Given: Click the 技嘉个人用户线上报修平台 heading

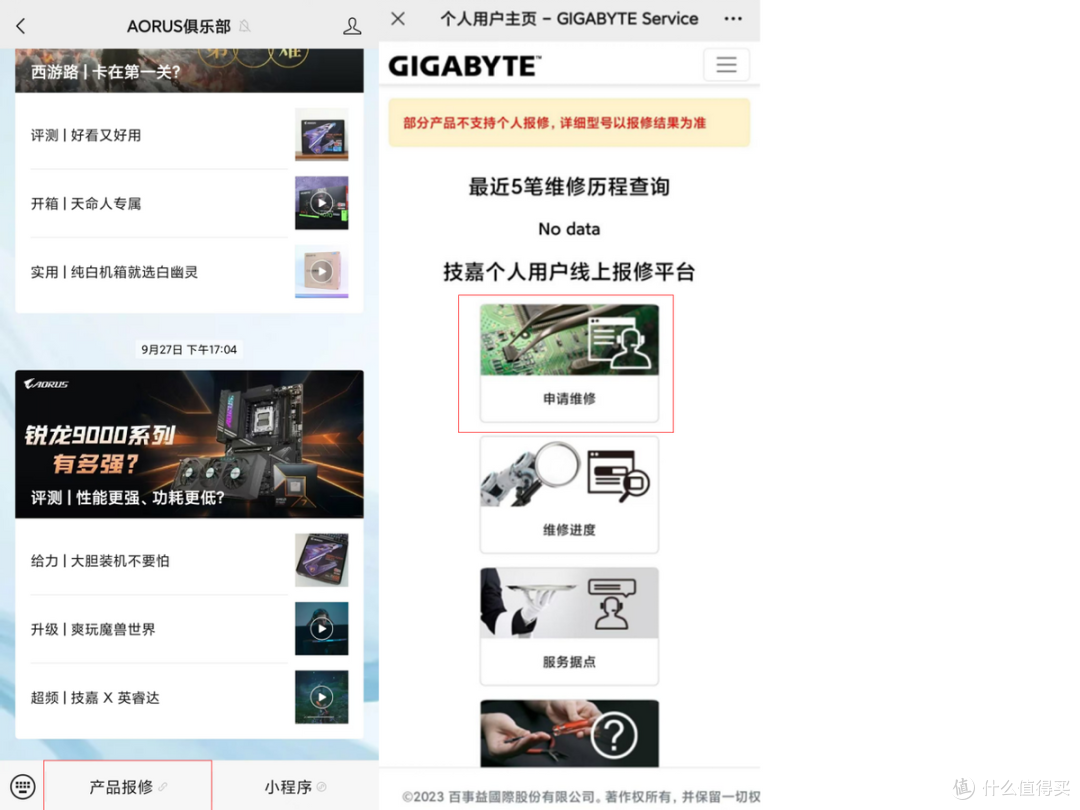Looking at the screenshot, I should tap(569, 272).
